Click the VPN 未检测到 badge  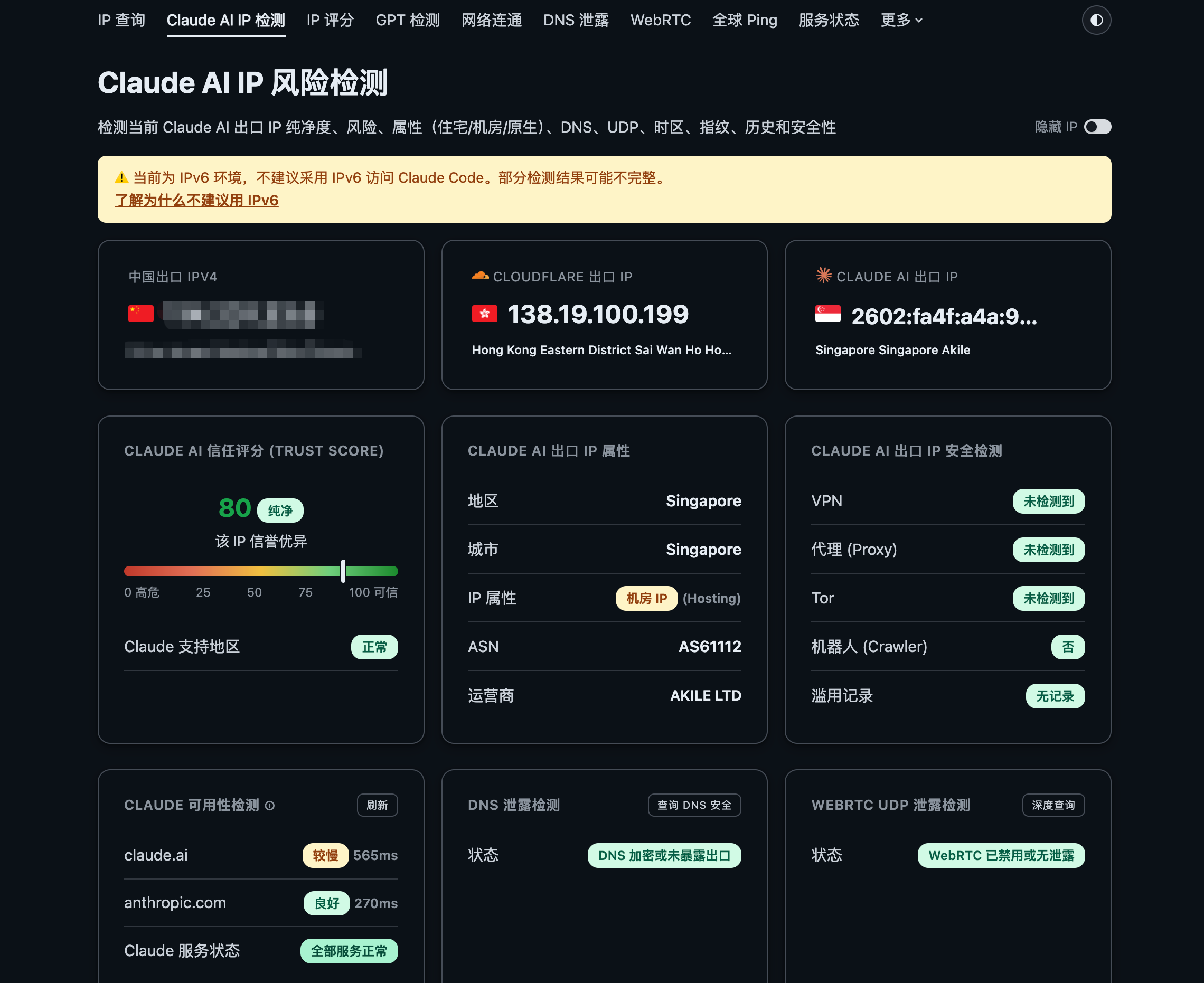pyautogui.click(x=1048, y=501)
